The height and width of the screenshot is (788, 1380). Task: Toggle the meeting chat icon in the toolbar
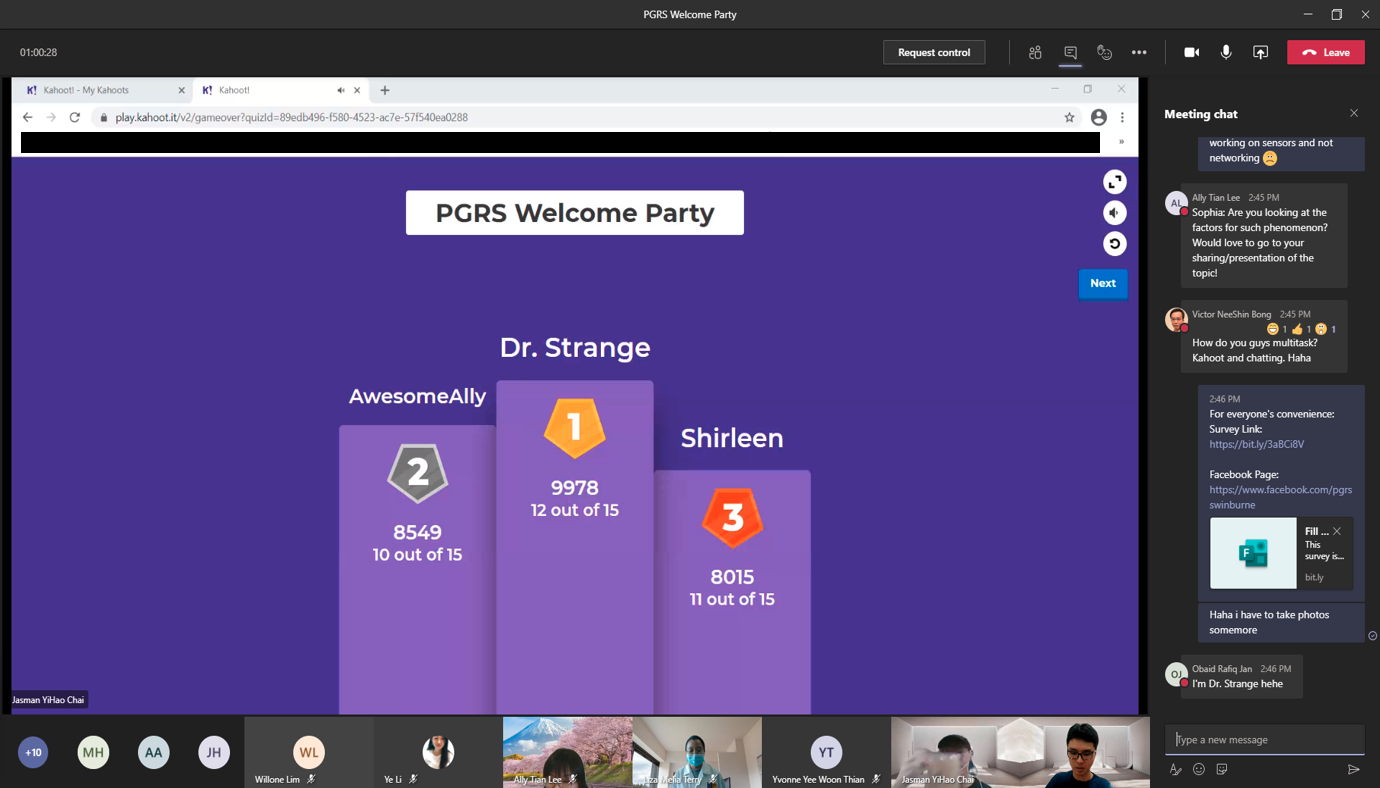[1070, 52]
